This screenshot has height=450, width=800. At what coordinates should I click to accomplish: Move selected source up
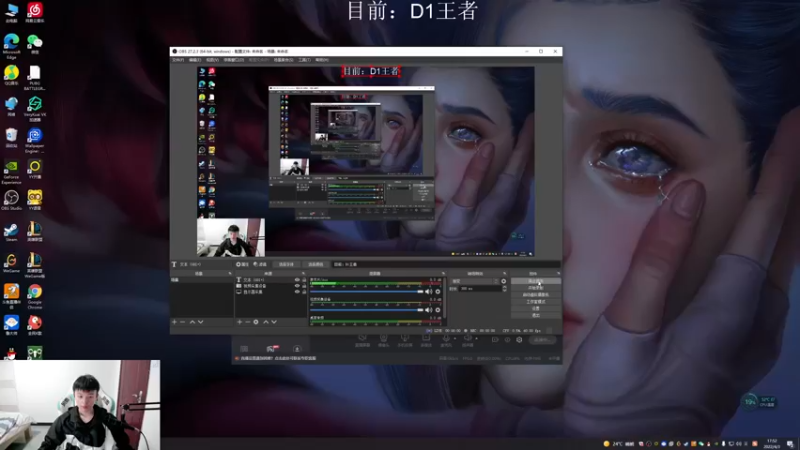point(266,322)
